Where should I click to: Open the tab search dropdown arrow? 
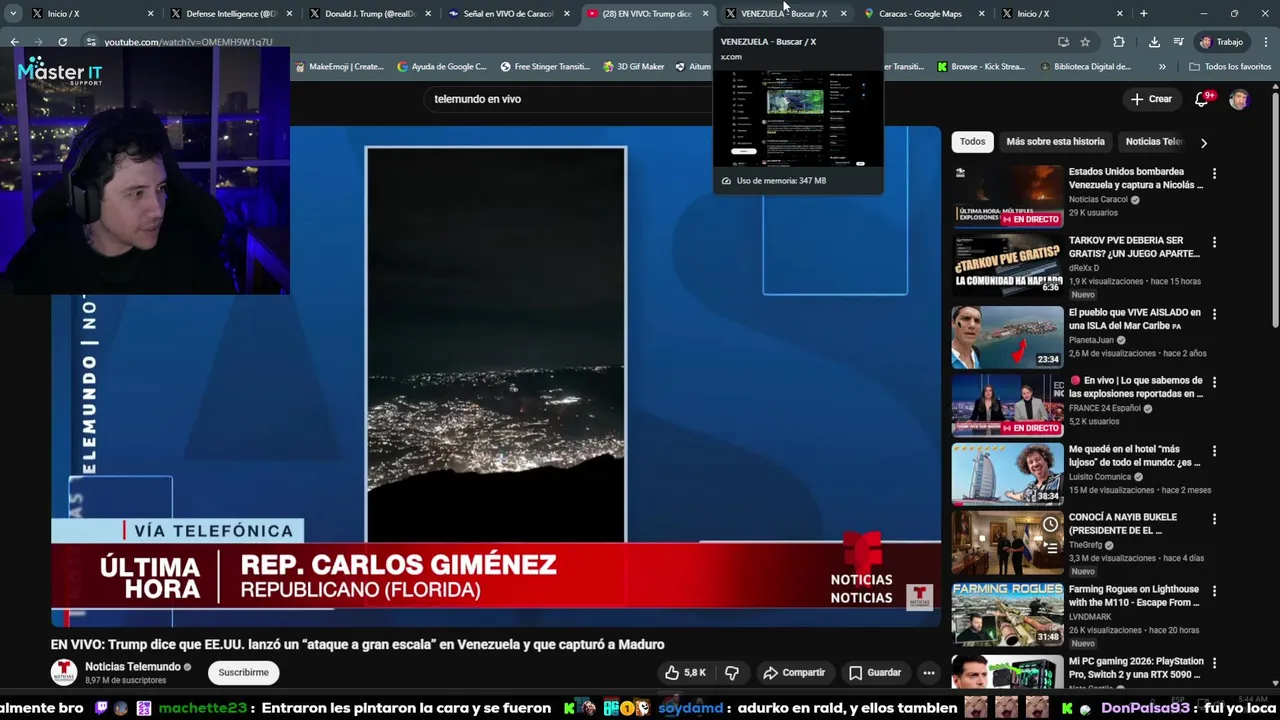click(13, 14)
